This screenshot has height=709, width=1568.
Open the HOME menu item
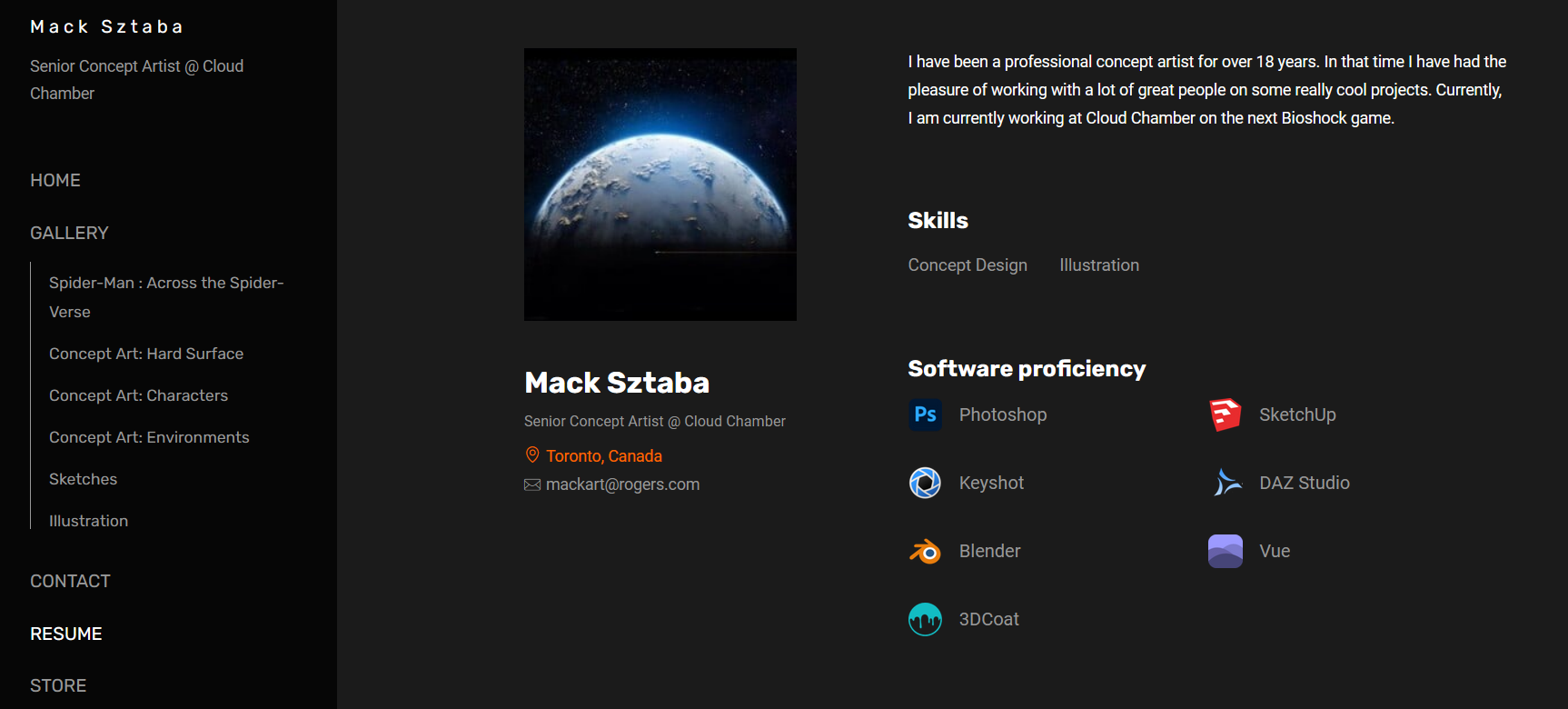[x=55, y=180]
